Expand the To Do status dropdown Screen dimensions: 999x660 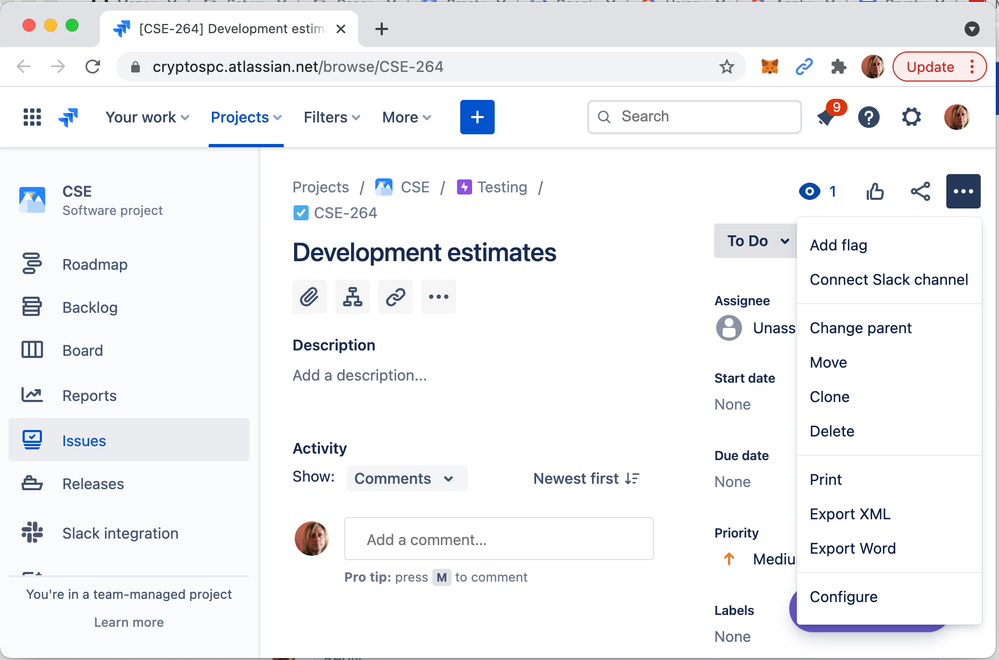[755, 241]
